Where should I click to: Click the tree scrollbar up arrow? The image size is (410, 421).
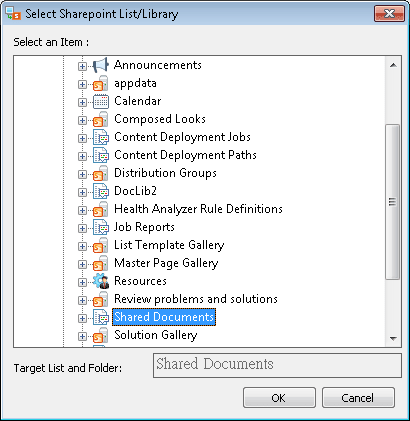coord(393,65)
